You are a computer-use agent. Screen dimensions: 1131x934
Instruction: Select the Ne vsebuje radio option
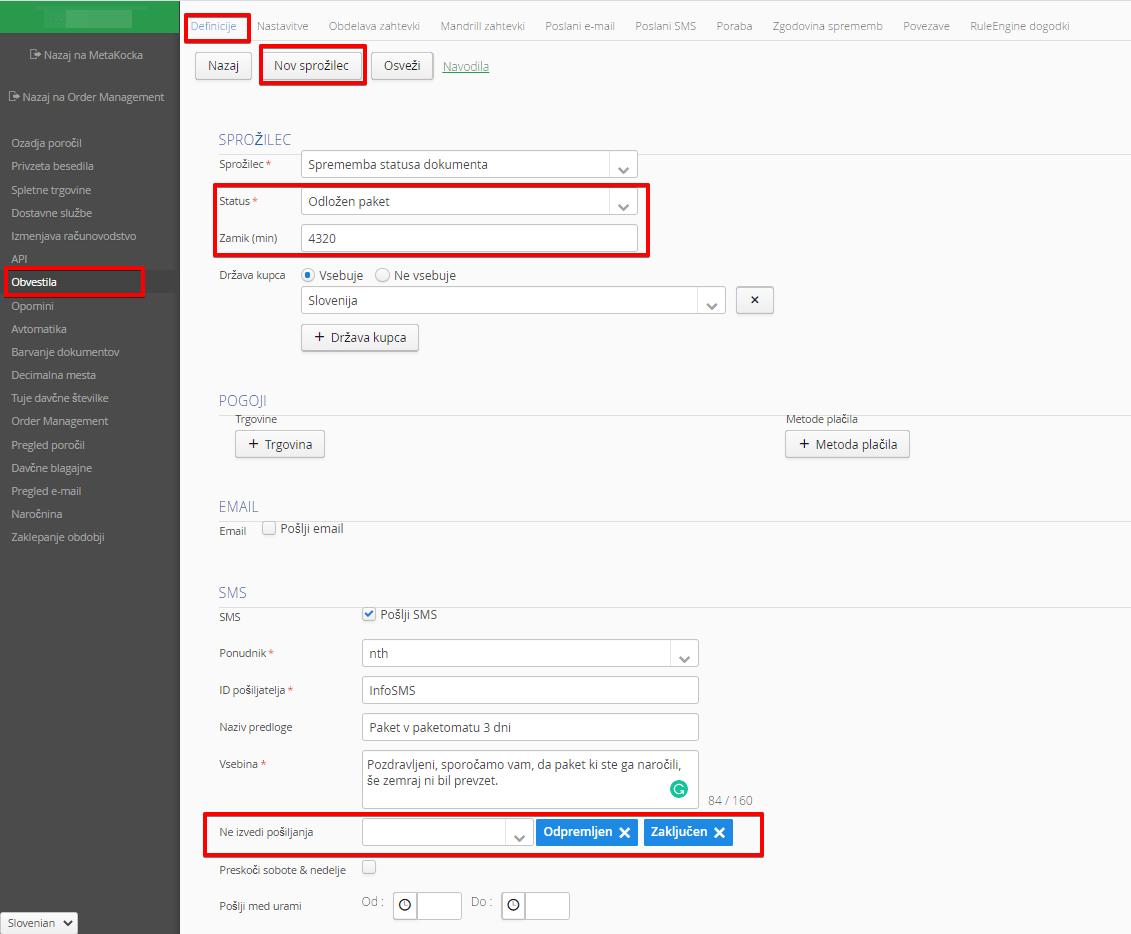[x=383, y=275]
